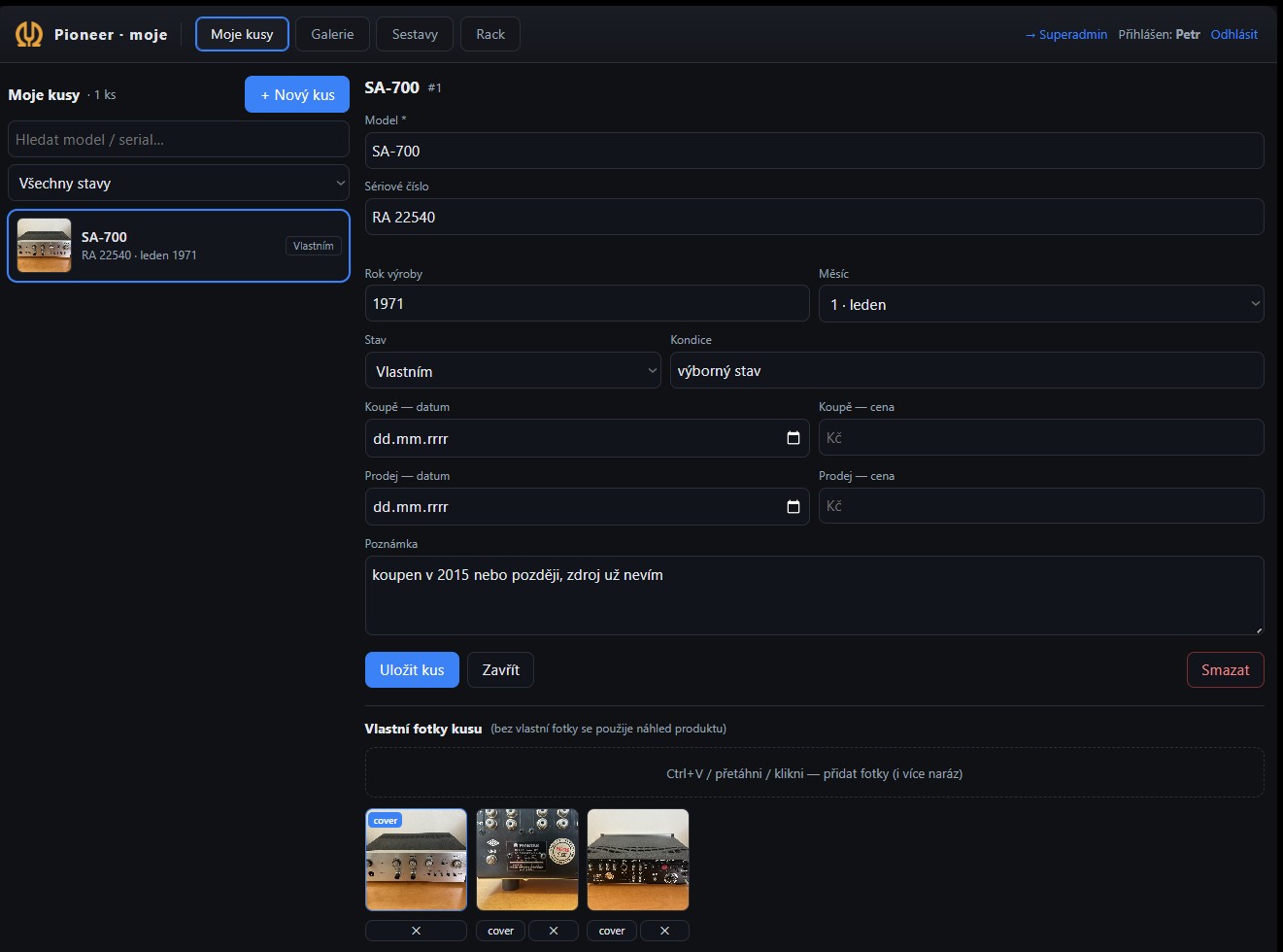Switch to the Moje kusy tab

242,34
